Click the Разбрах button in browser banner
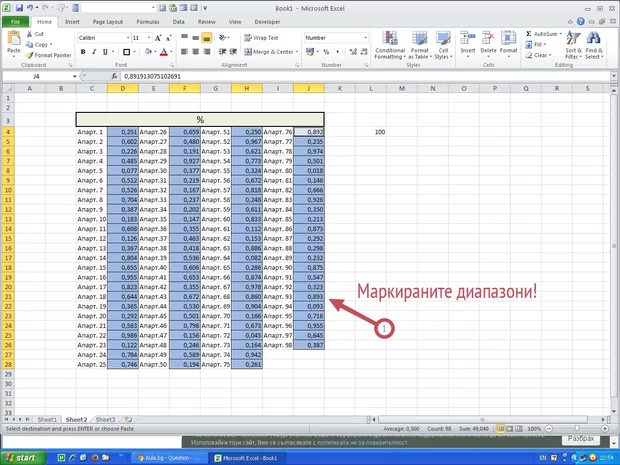This screenshot has width=620, height=465. click(581, 439)
